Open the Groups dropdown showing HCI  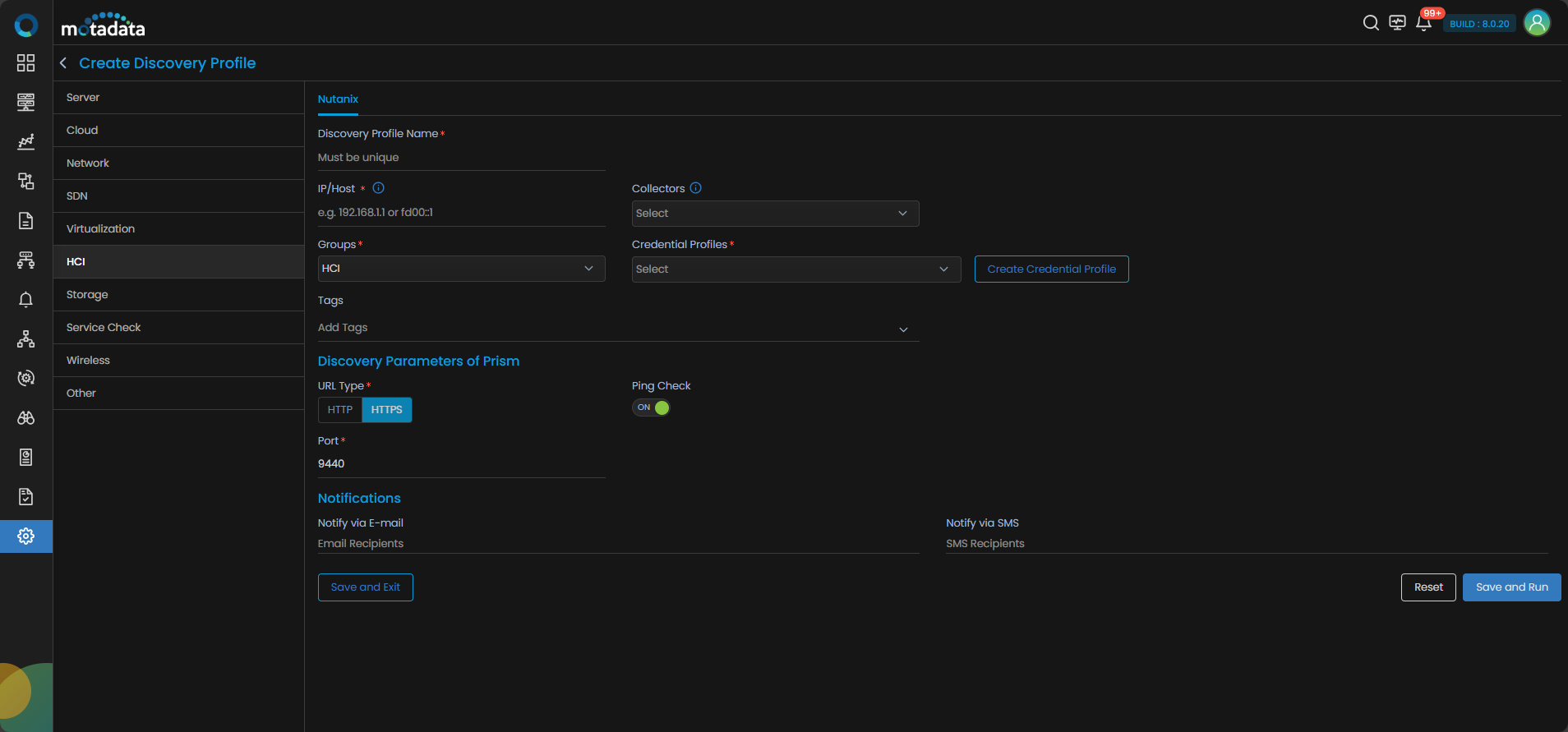tap(461, 269)
